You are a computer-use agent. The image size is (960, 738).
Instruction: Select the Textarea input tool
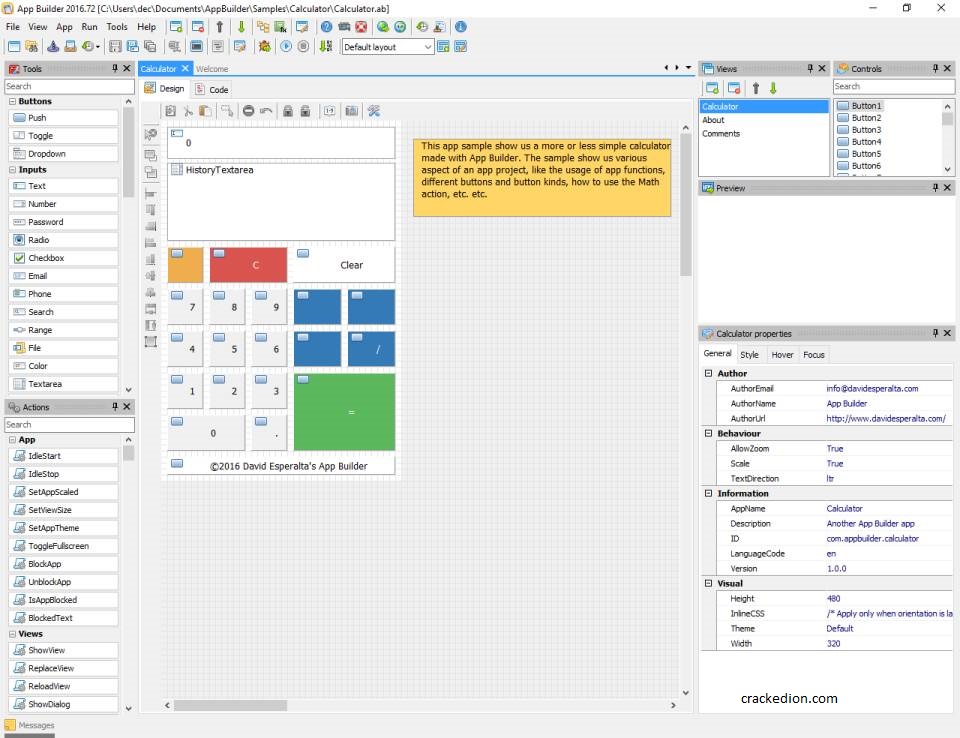[64, 384]
